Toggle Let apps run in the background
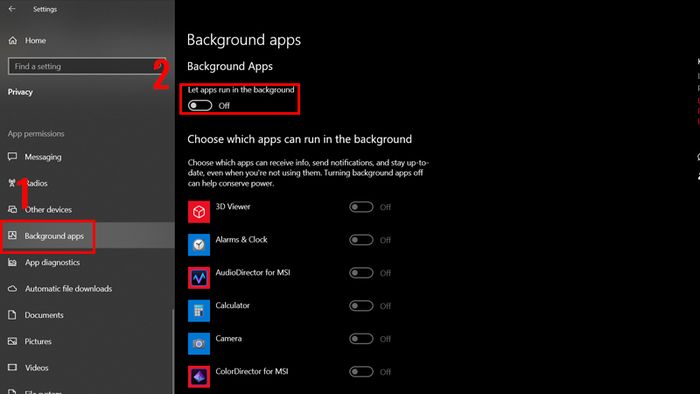 pos(200,106)
